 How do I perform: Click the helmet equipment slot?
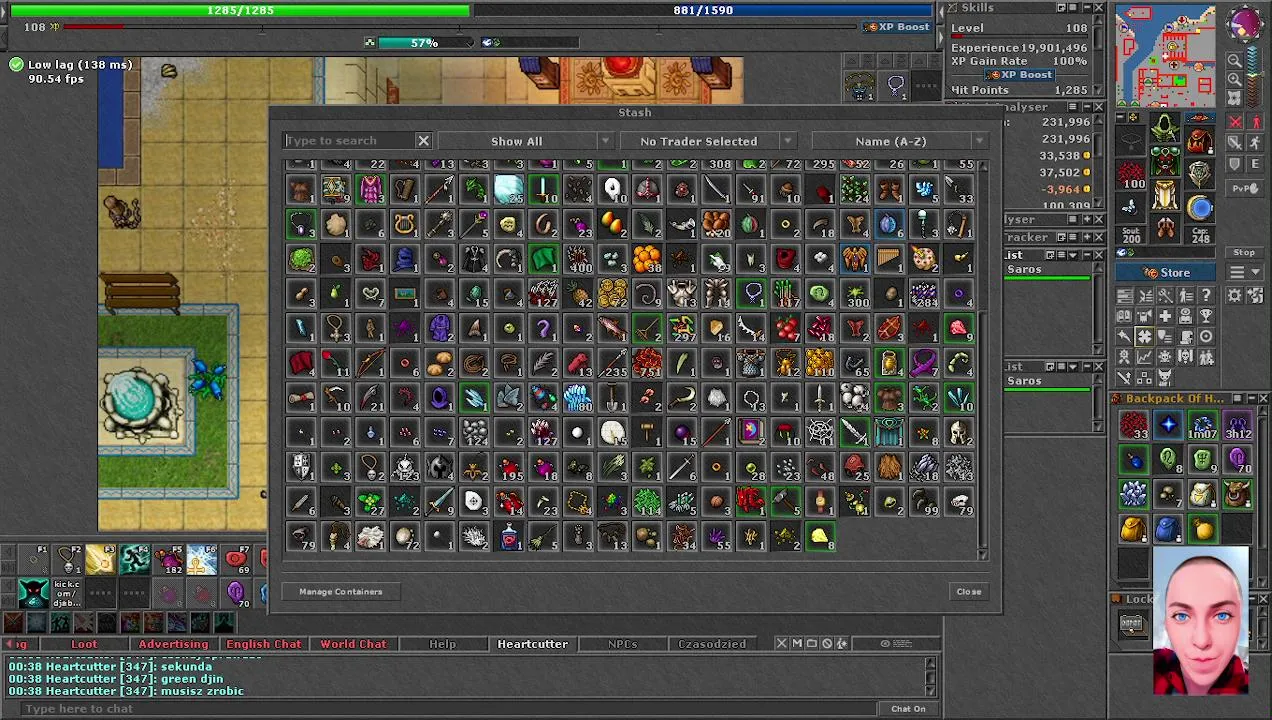(x=1165, y=127)
